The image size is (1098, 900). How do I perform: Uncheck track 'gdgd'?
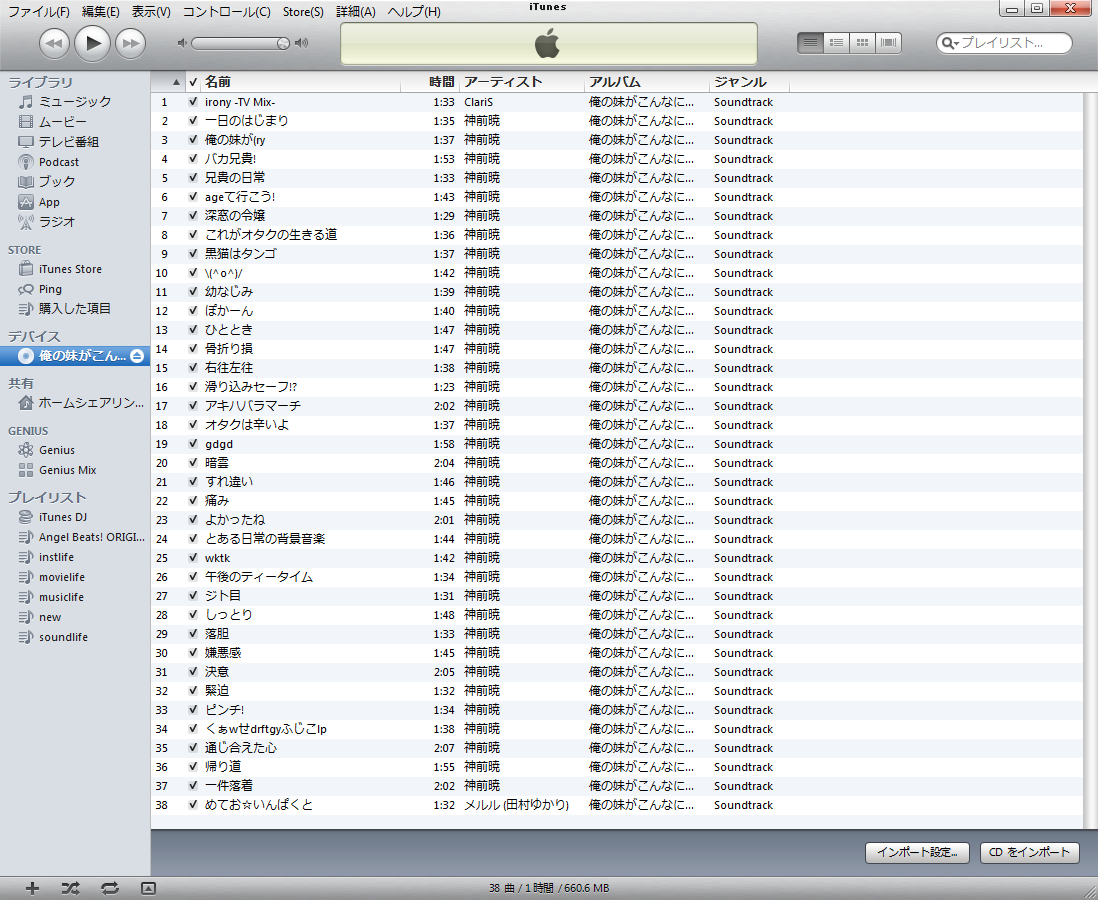pyautogui.click(x=193, y=443)
